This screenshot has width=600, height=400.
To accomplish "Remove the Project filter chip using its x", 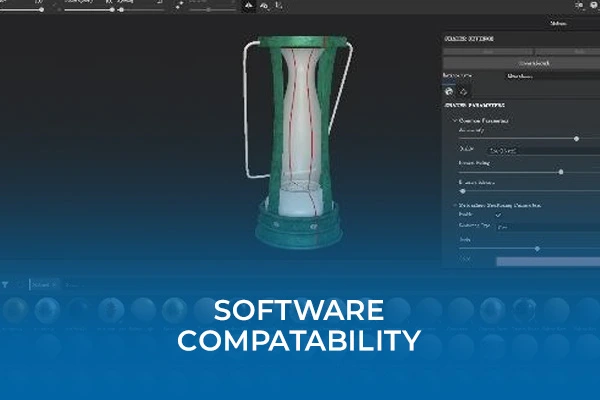I will 54,285.
